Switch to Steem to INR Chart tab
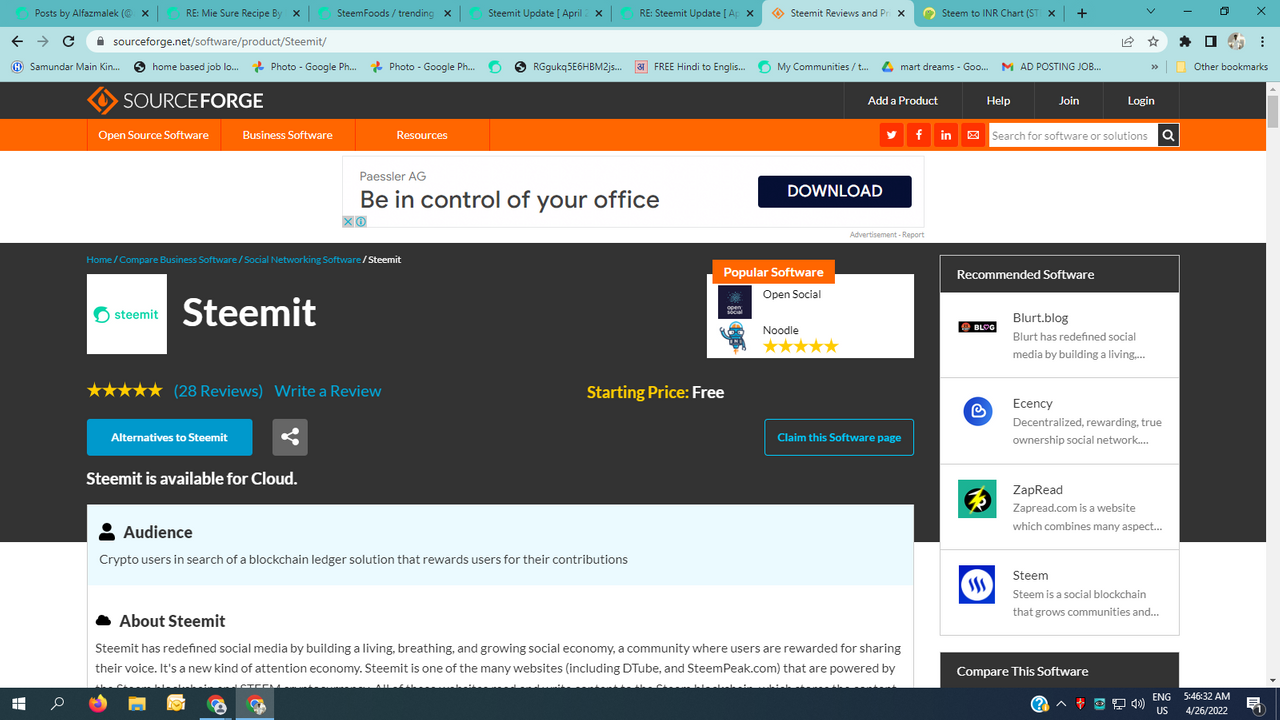This screenshot has width=1280, height=720. [987, 14]
